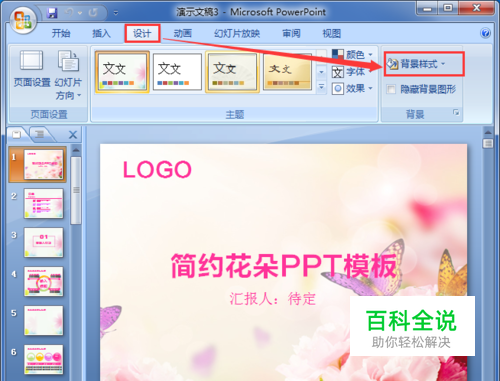Viewport: 500px width, 381px height.
Task: Open the 背景 group dialog launcher
Action: pos(456,113)
